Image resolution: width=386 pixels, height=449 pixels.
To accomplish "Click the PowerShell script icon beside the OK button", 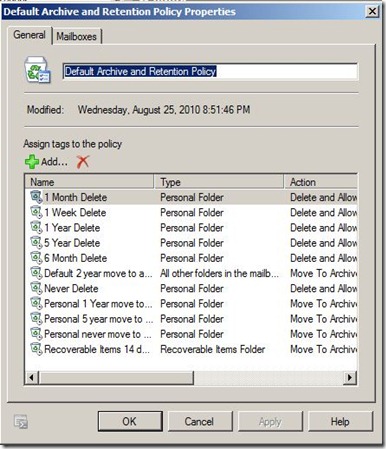I will (21, 421).
